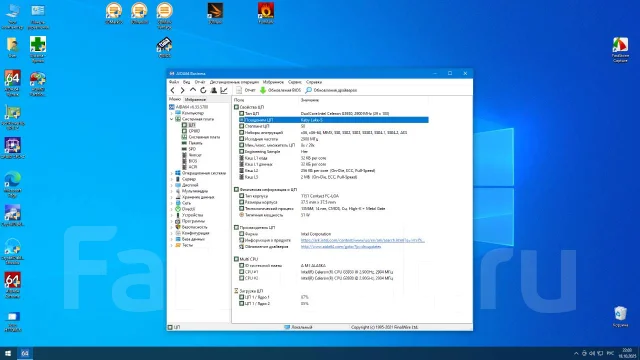Open the Windows Start button
Viewport: 640px width, 360px height.
pyautogui.click(x=8, y=353)
